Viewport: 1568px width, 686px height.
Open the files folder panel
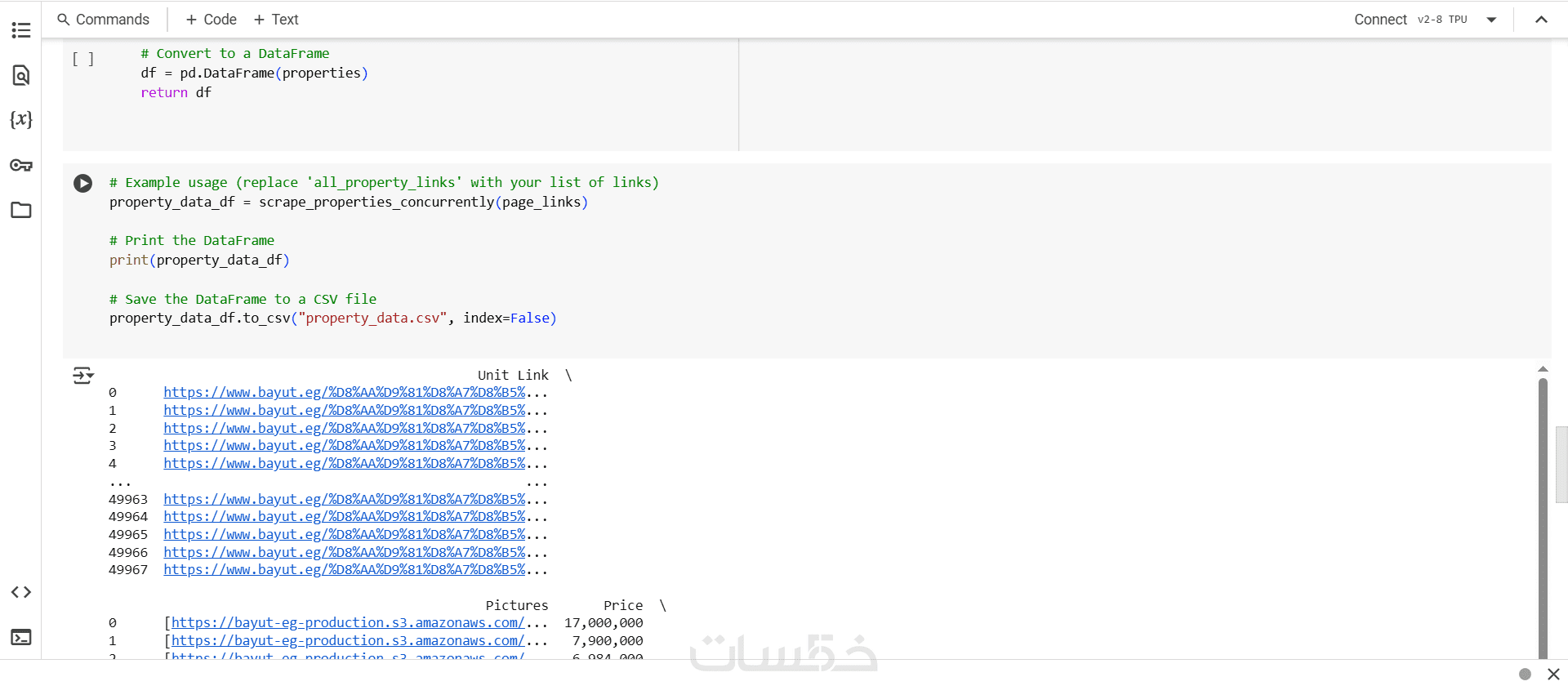pos(21,210)
